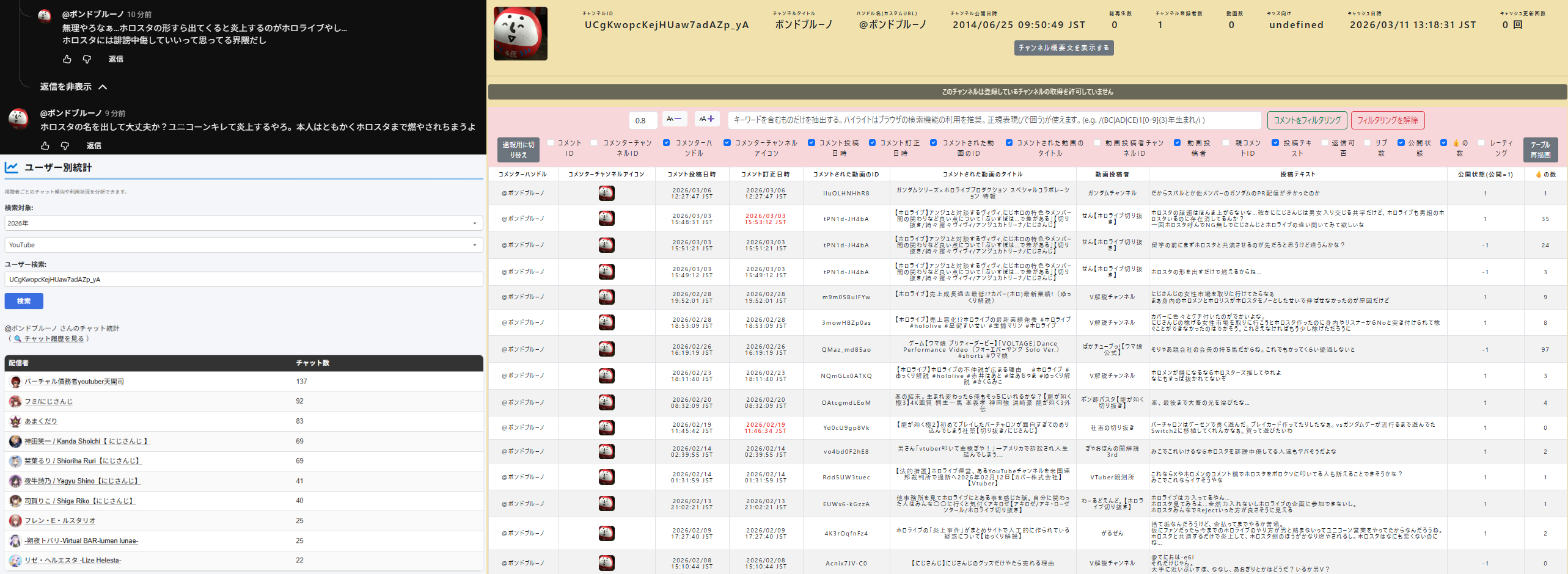Open フミ/にじさんじ streamer link

coord(48,402)
